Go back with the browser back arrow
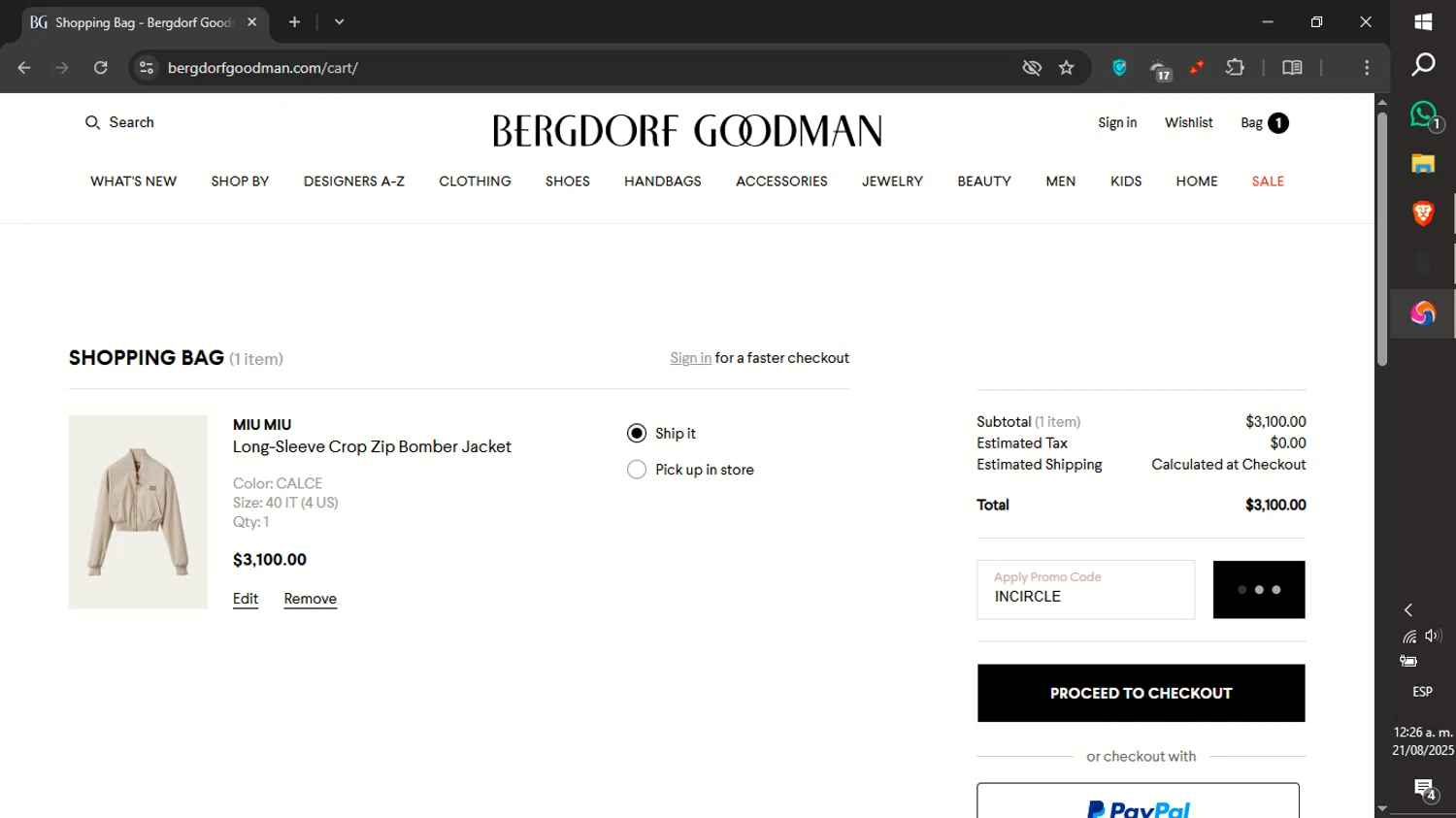The image size is (1456, 818). 24,68
